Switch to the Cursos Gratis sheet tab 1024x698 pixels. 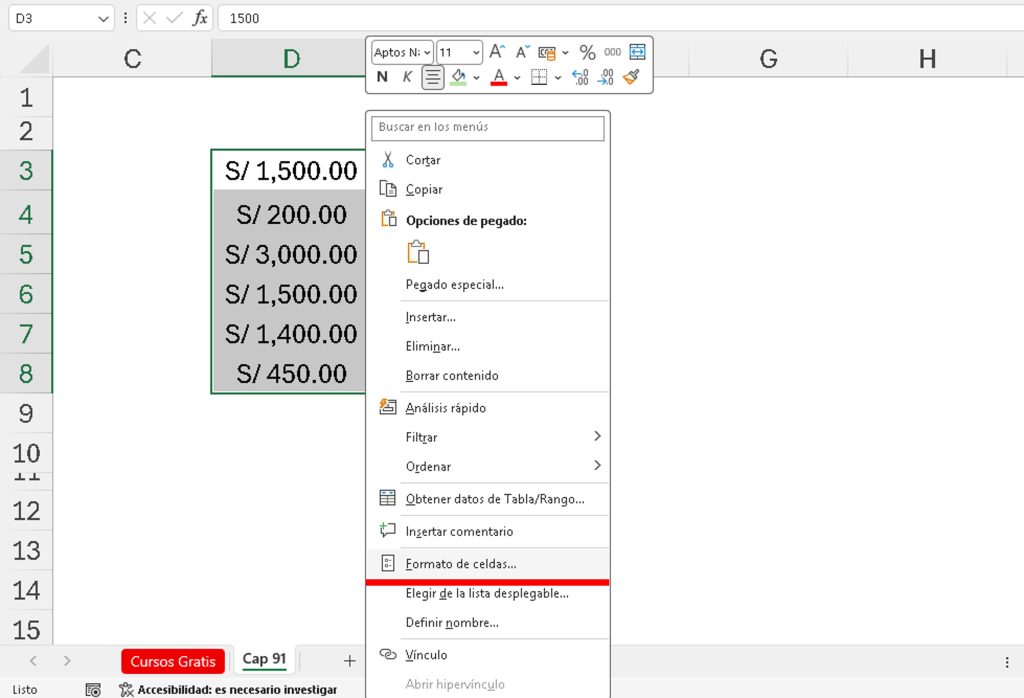(x=172, y=661)
